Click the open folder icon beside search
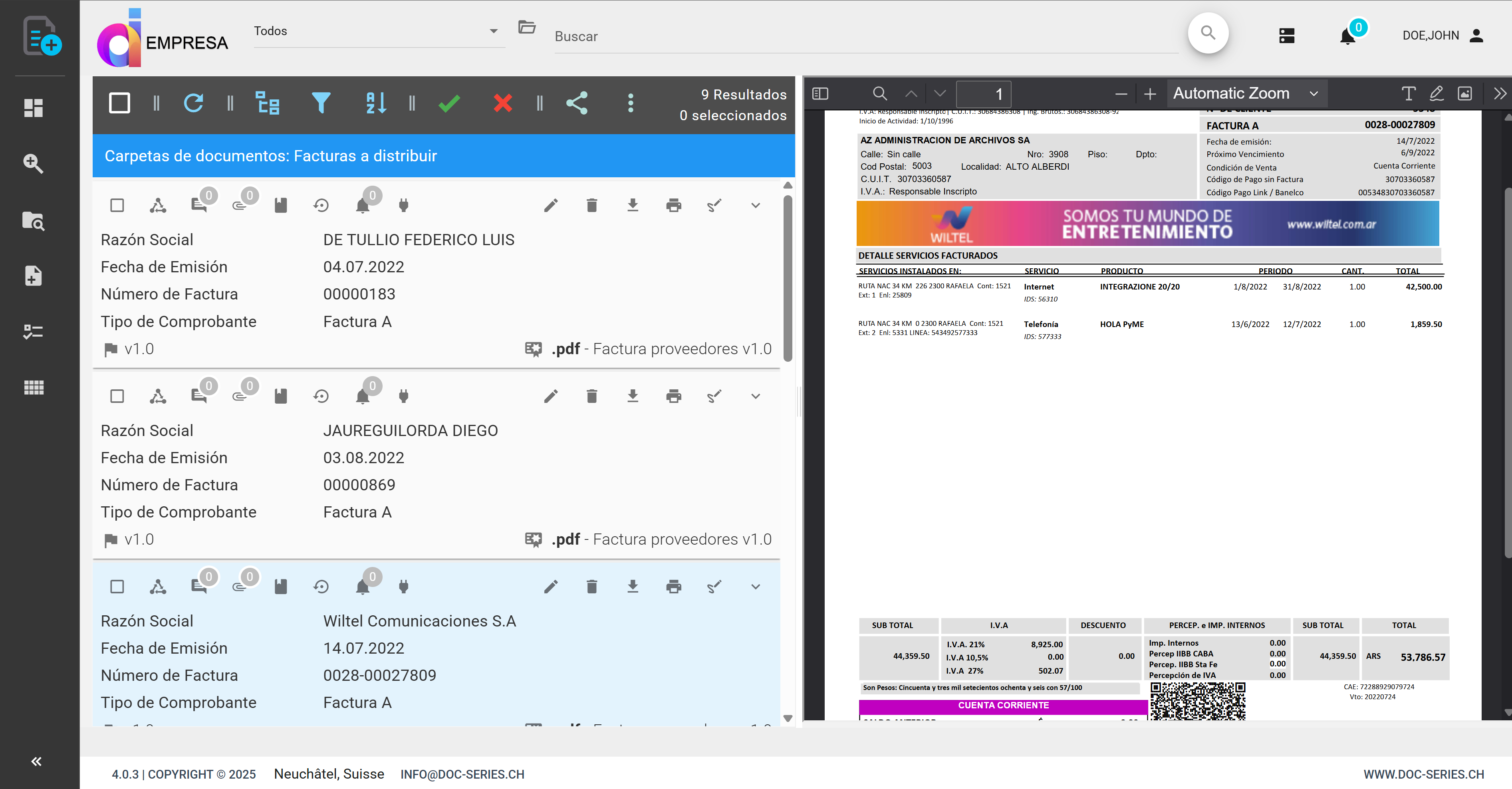This screenshot has width=1512, height=789. click(527, 27)
